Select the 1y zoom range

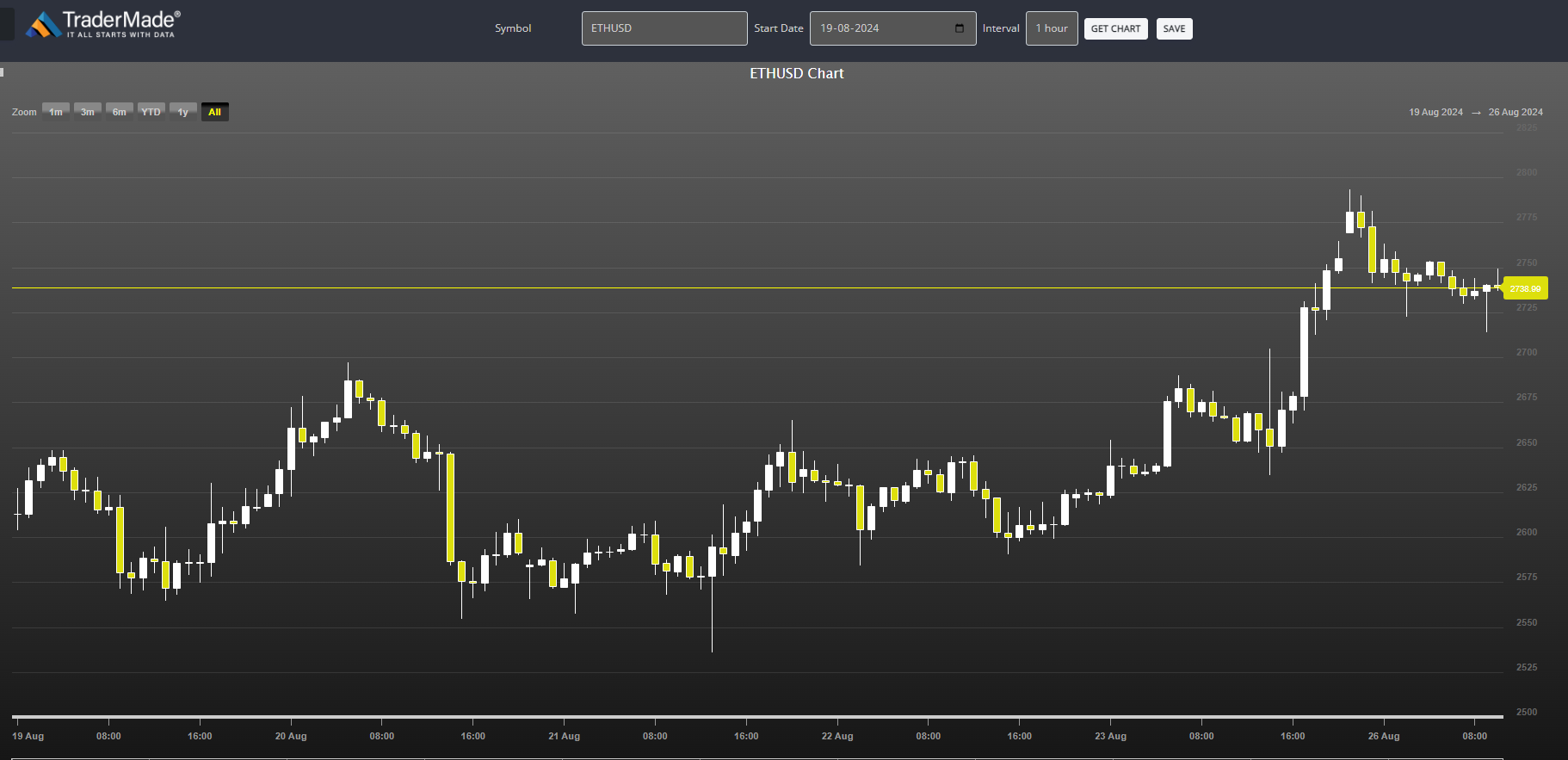(183, 112)
